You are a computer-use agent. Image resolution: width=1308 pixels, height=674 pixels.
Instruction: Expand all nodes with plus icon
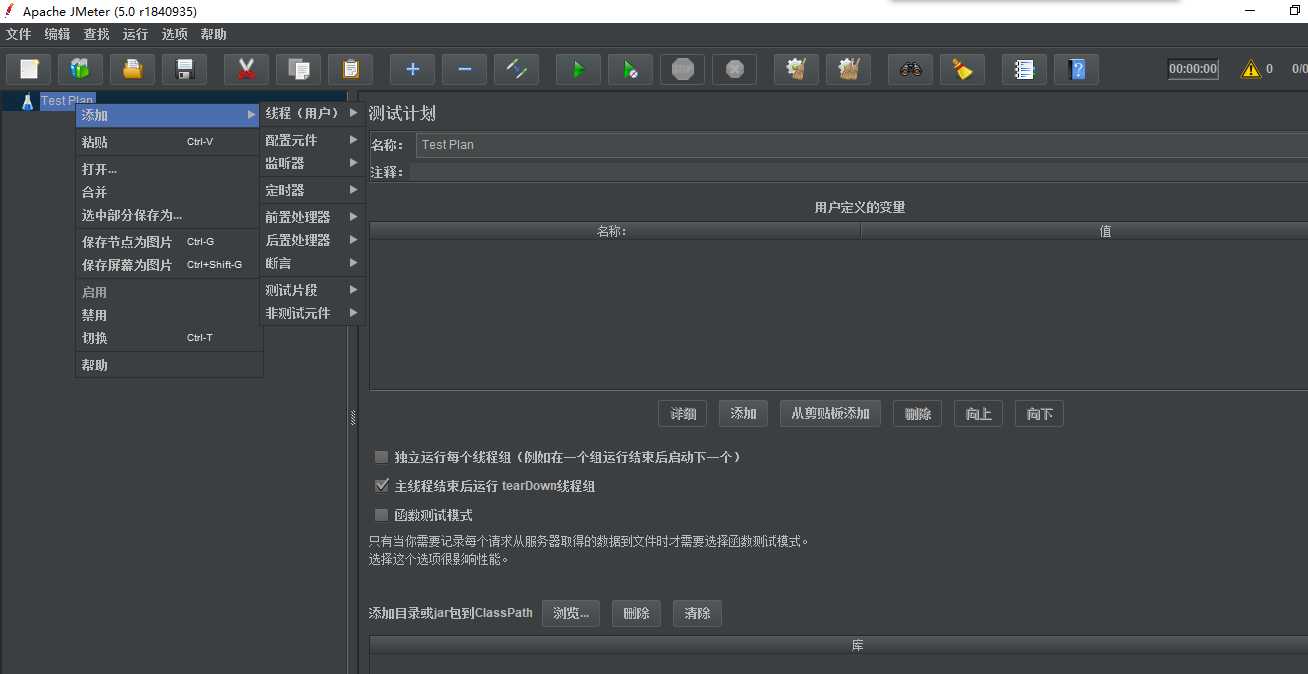[412, 69]
